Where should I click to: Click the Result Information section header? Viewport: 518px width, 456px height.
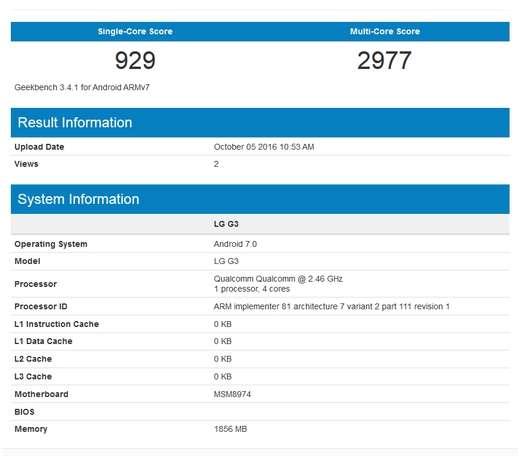tap(260, 123)
